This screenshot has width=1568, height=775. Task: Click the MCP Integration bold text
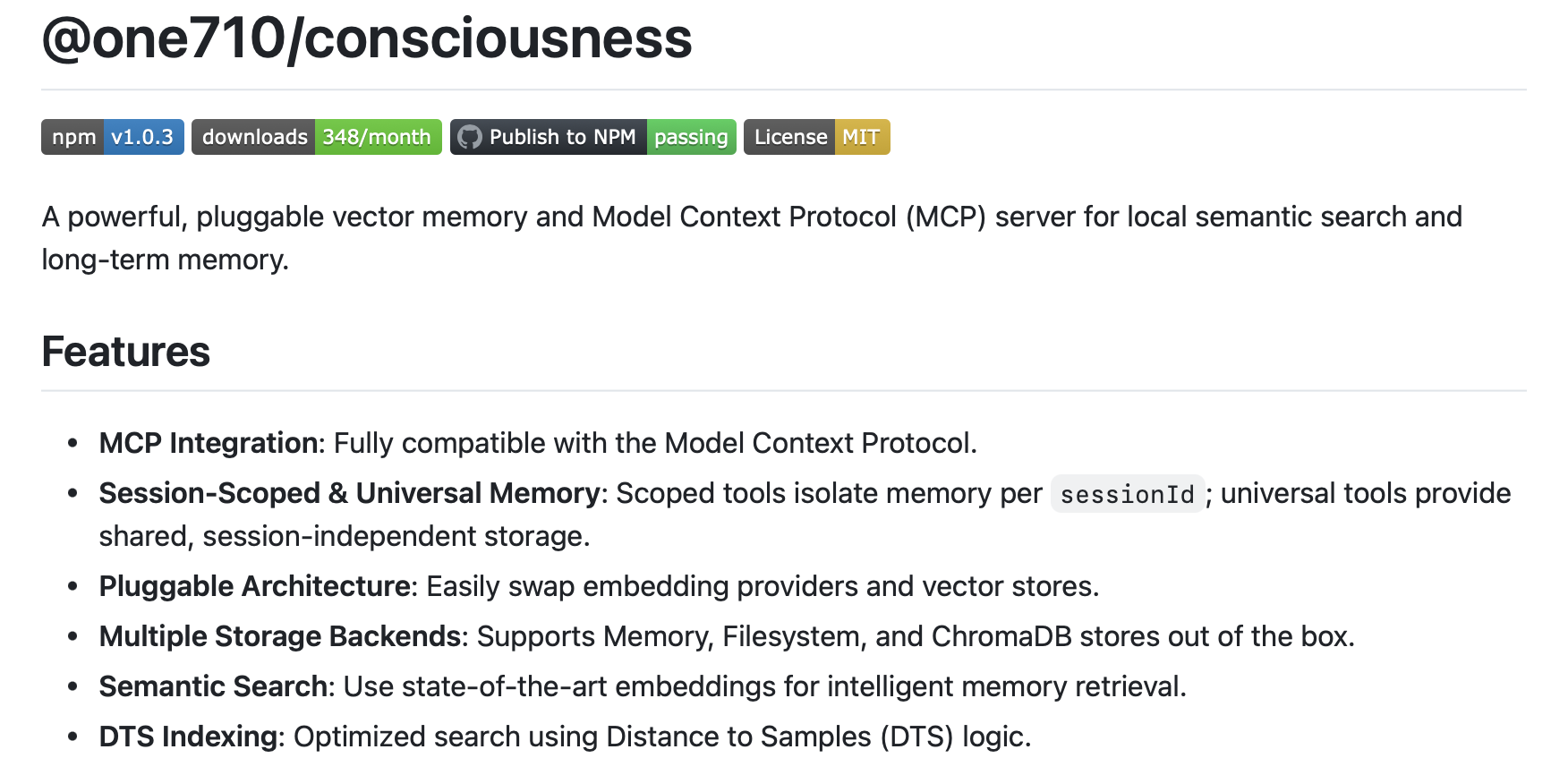[209, 443]
